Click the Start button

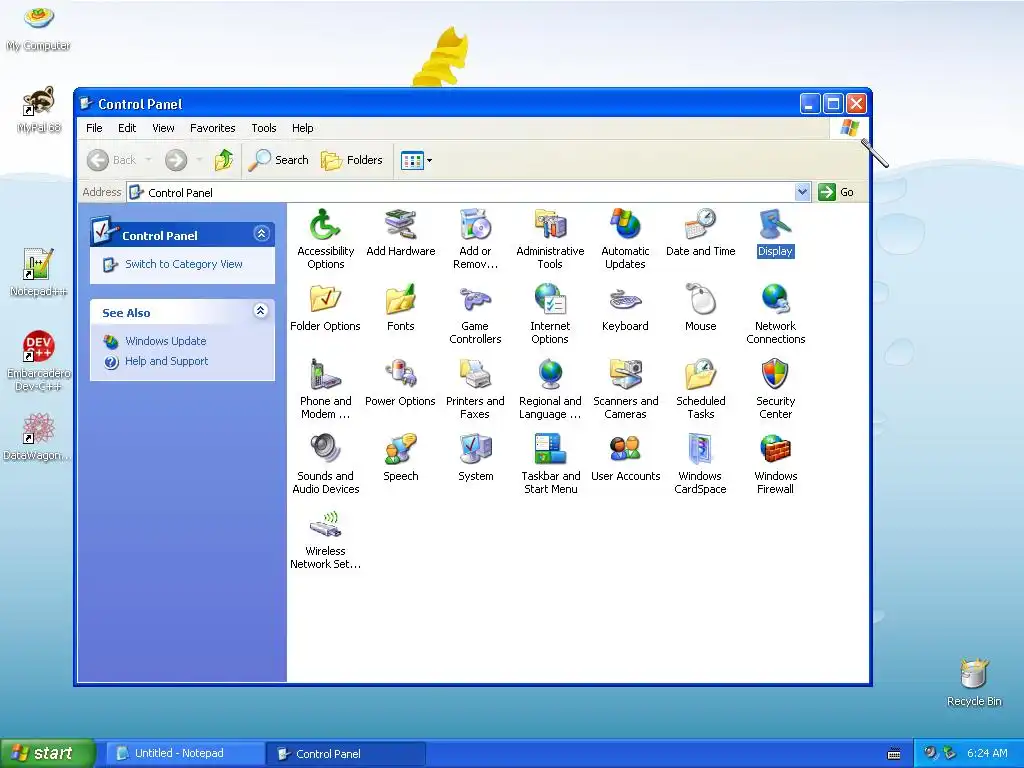tap(47, 753)
